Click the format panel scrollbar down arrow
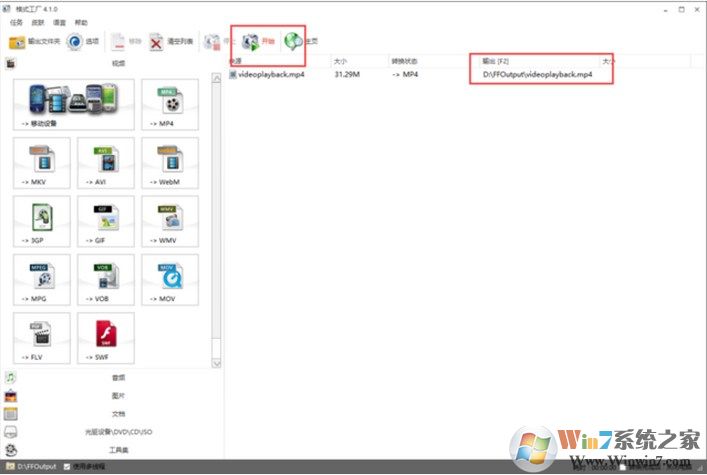This screenshot has width=707, height=475. [x=216, y=364]
